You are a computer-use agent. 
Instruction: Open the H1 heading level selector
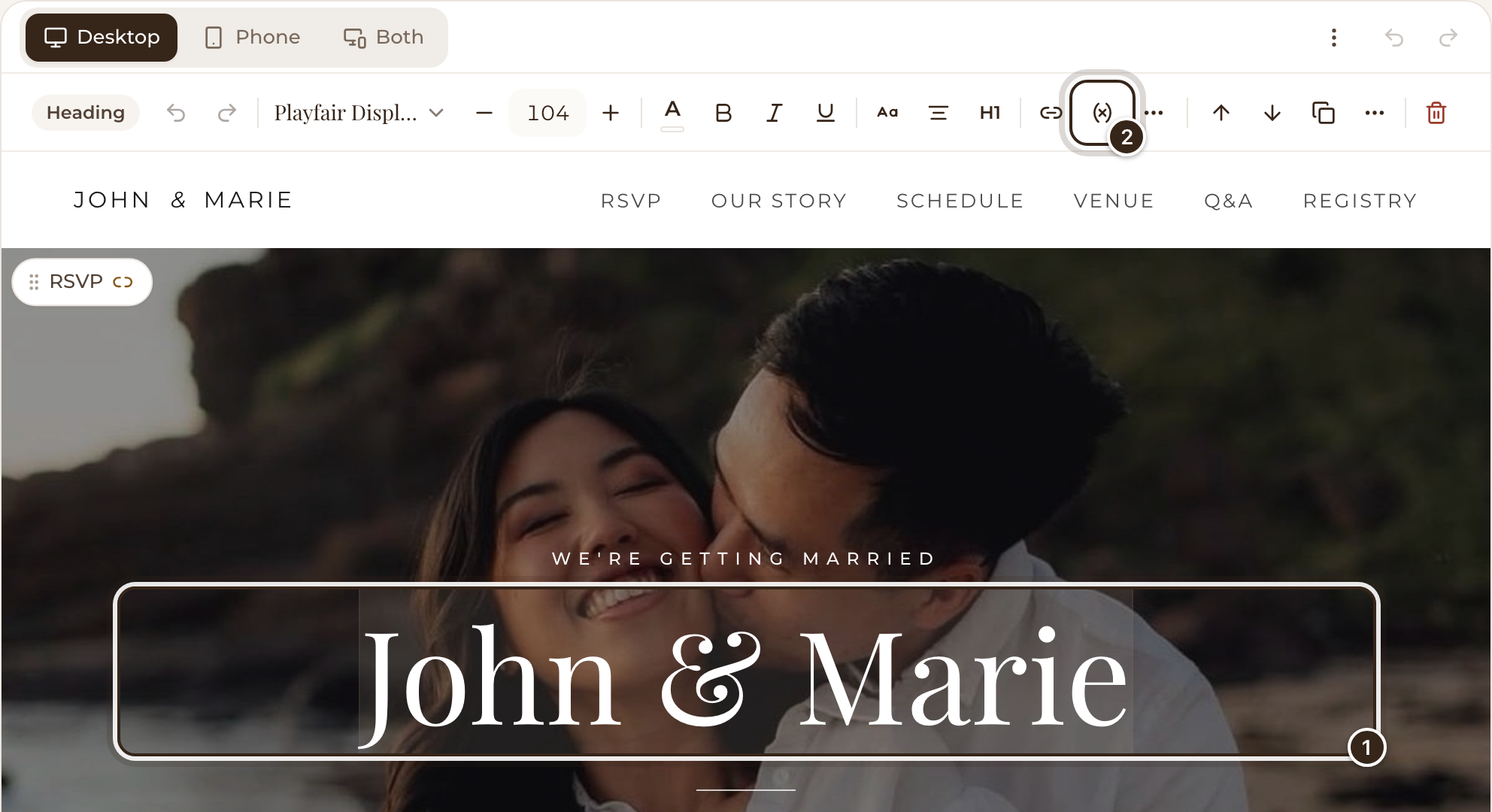[x=990, y=113]
